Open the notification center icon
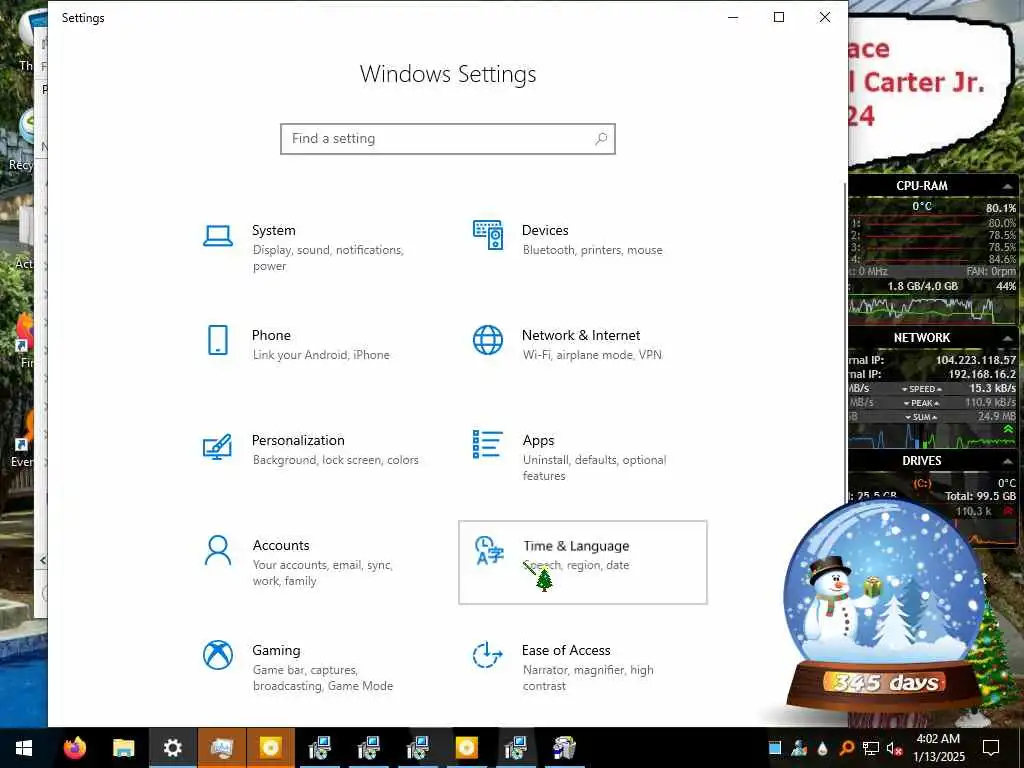Viewport: 1024px width, 768px height. click(x=991, y=748)
